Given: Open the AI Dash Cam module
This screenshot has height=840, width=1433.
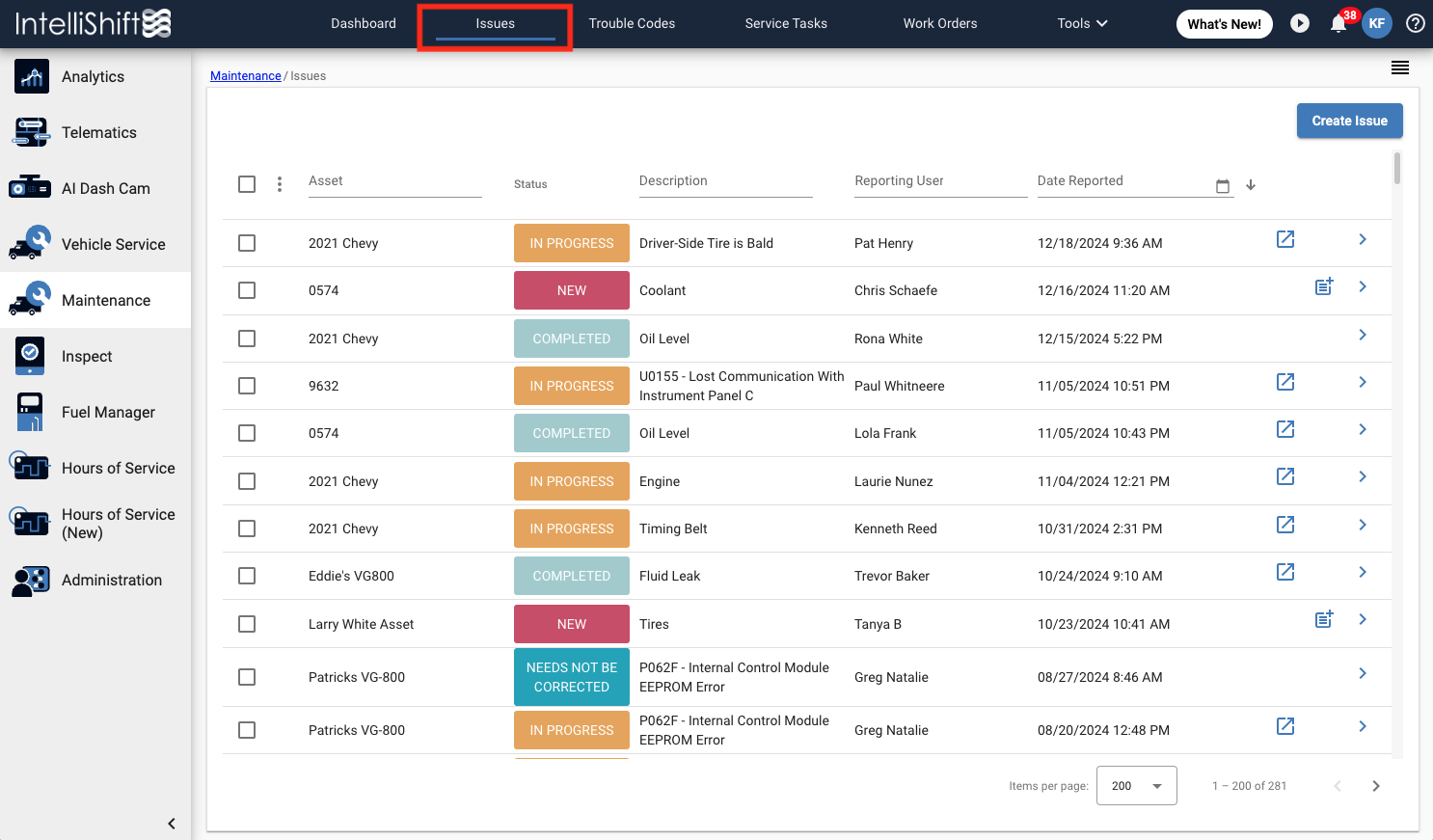Looking at the screenshot, I should coord(95,188).
